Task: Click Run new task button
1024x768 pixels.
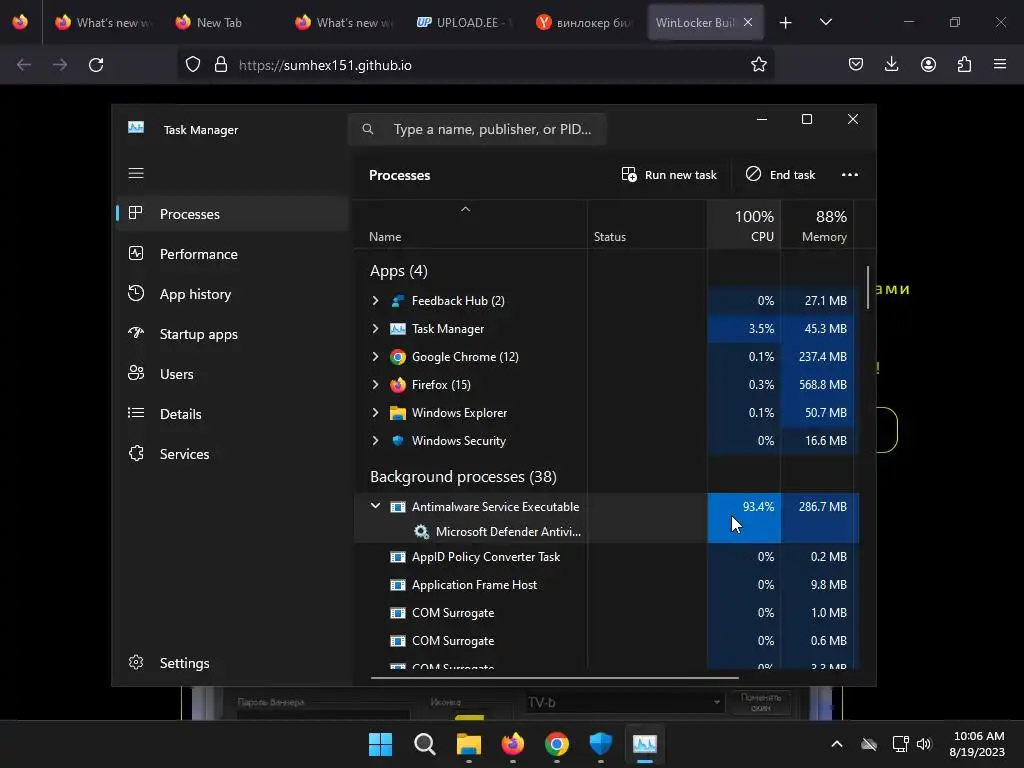Action: pyautogui.click(x=669, y=174)
